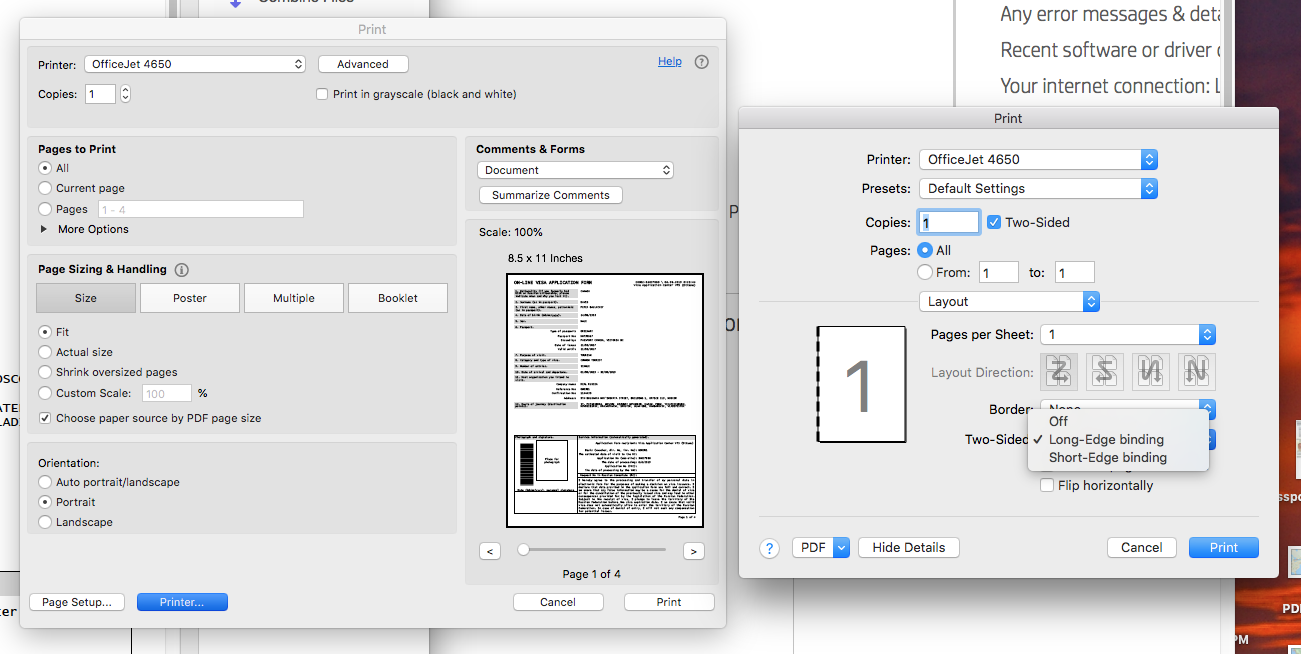
Task: Open the Presets Default Settings dropdown
Action: (x=1039, y=188)
